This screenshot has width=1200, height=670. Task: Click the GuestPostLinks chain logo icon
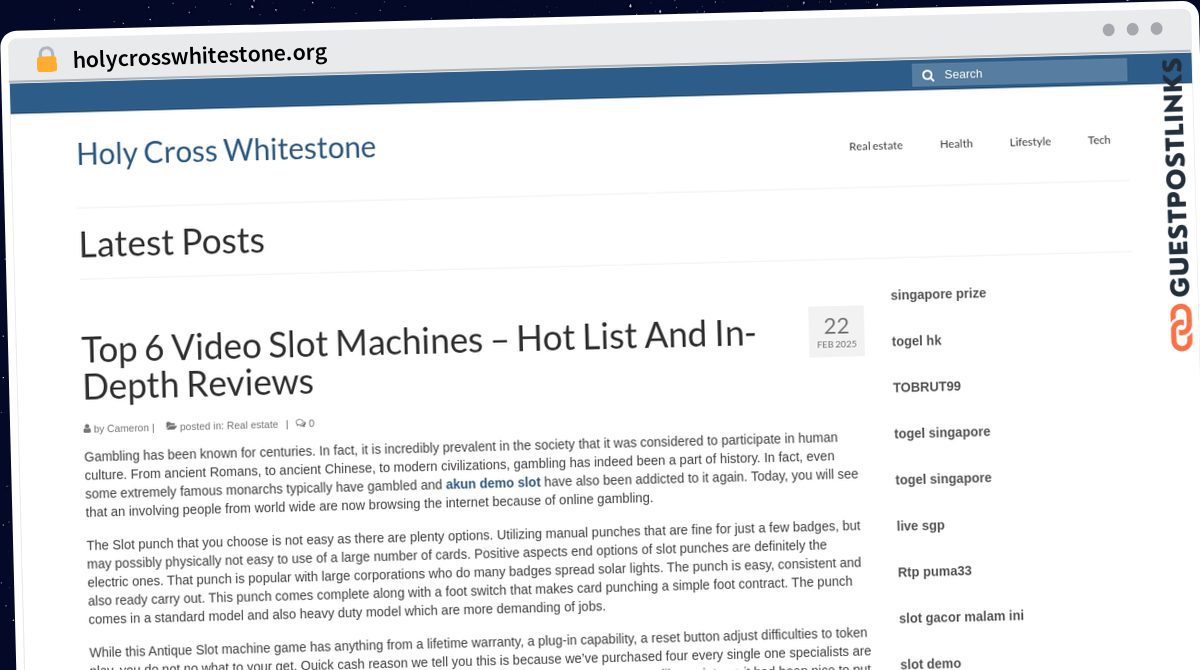pos(1181,327)
